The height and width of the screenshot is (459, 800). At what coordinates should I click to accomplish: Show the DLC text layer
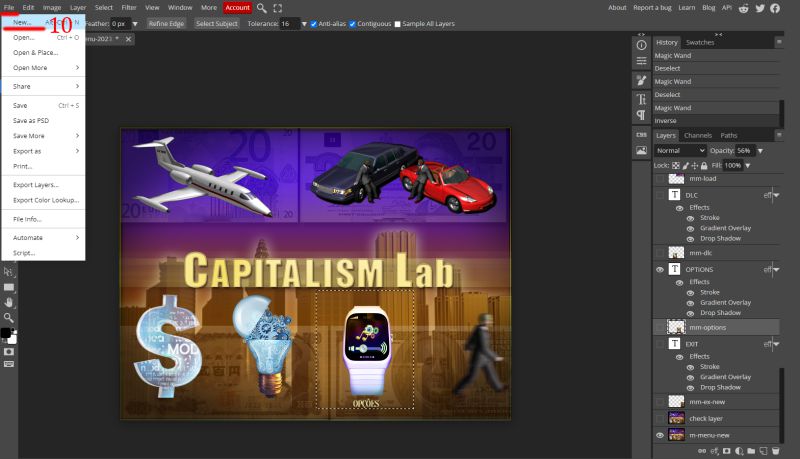660,195
